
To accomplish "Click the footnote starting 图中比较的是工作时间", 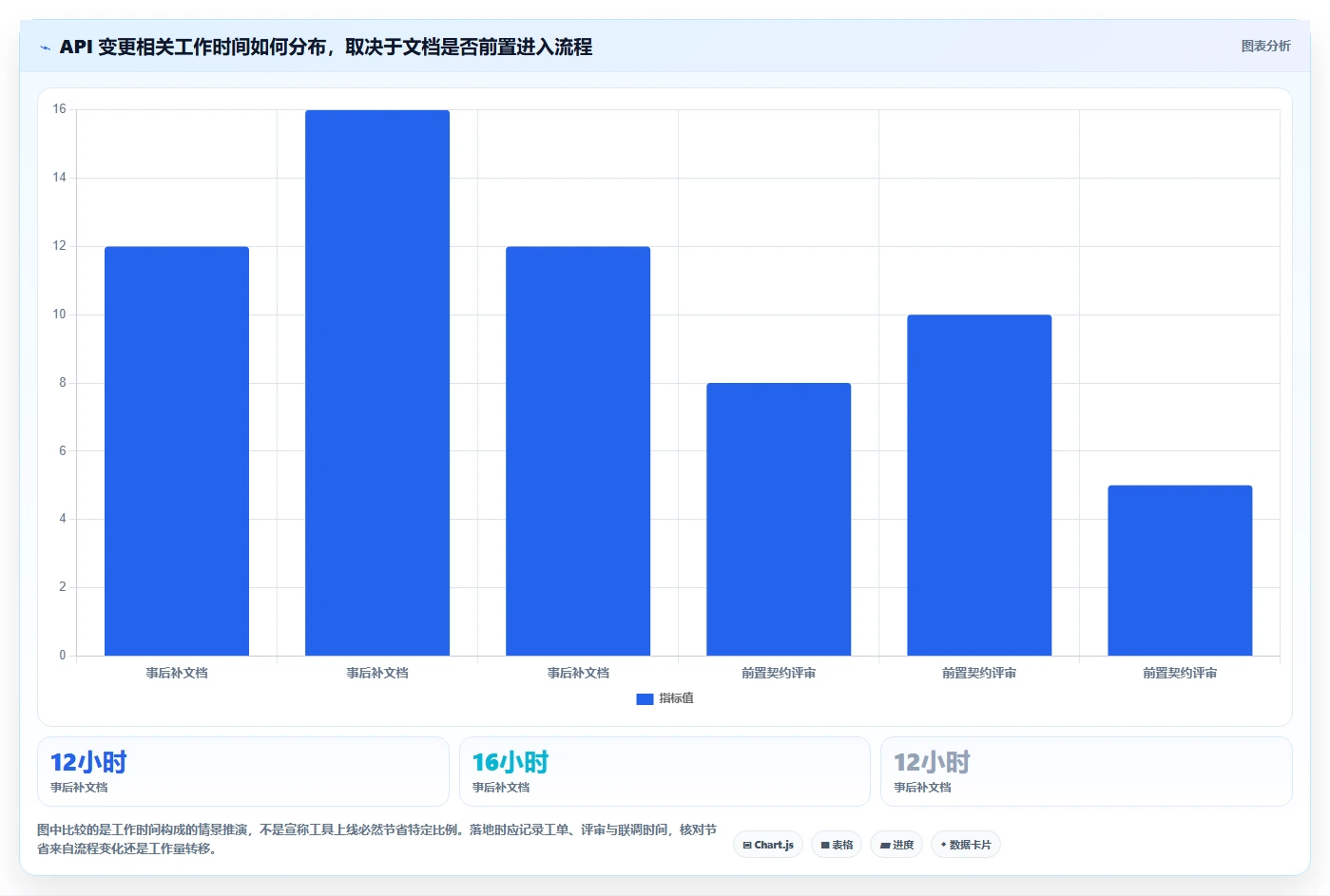I will tap(376, 839).
